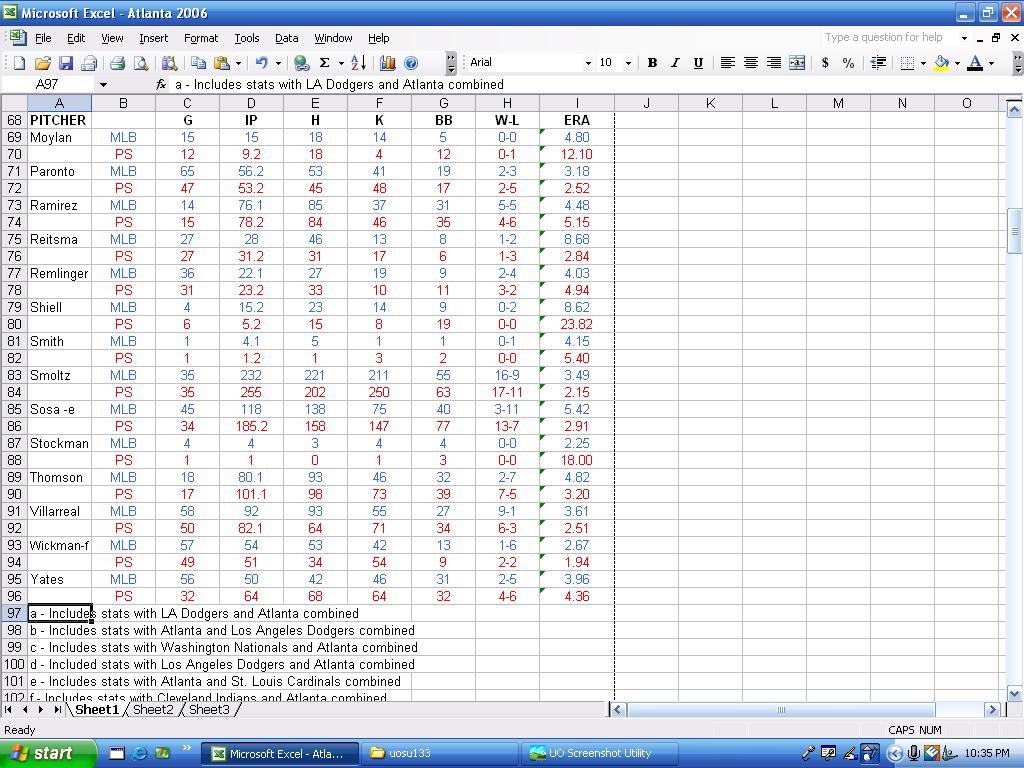Jump to last sheet tab arrow
Viewport: 1024px width, 768px height.
[57, 709]
